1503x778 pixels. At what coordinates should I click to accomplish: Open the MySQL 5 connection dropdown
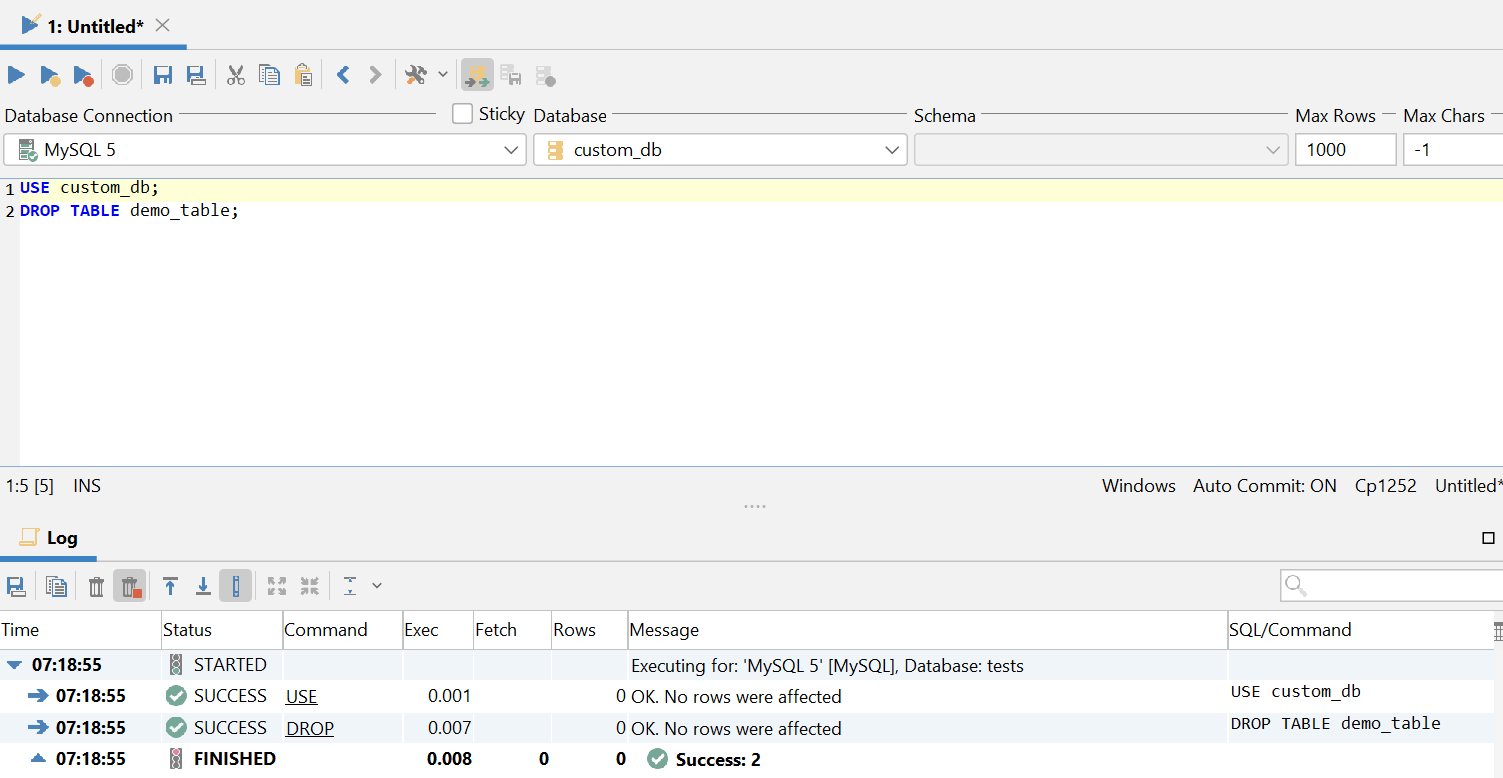pyautogui.click(x=511, y=149)
